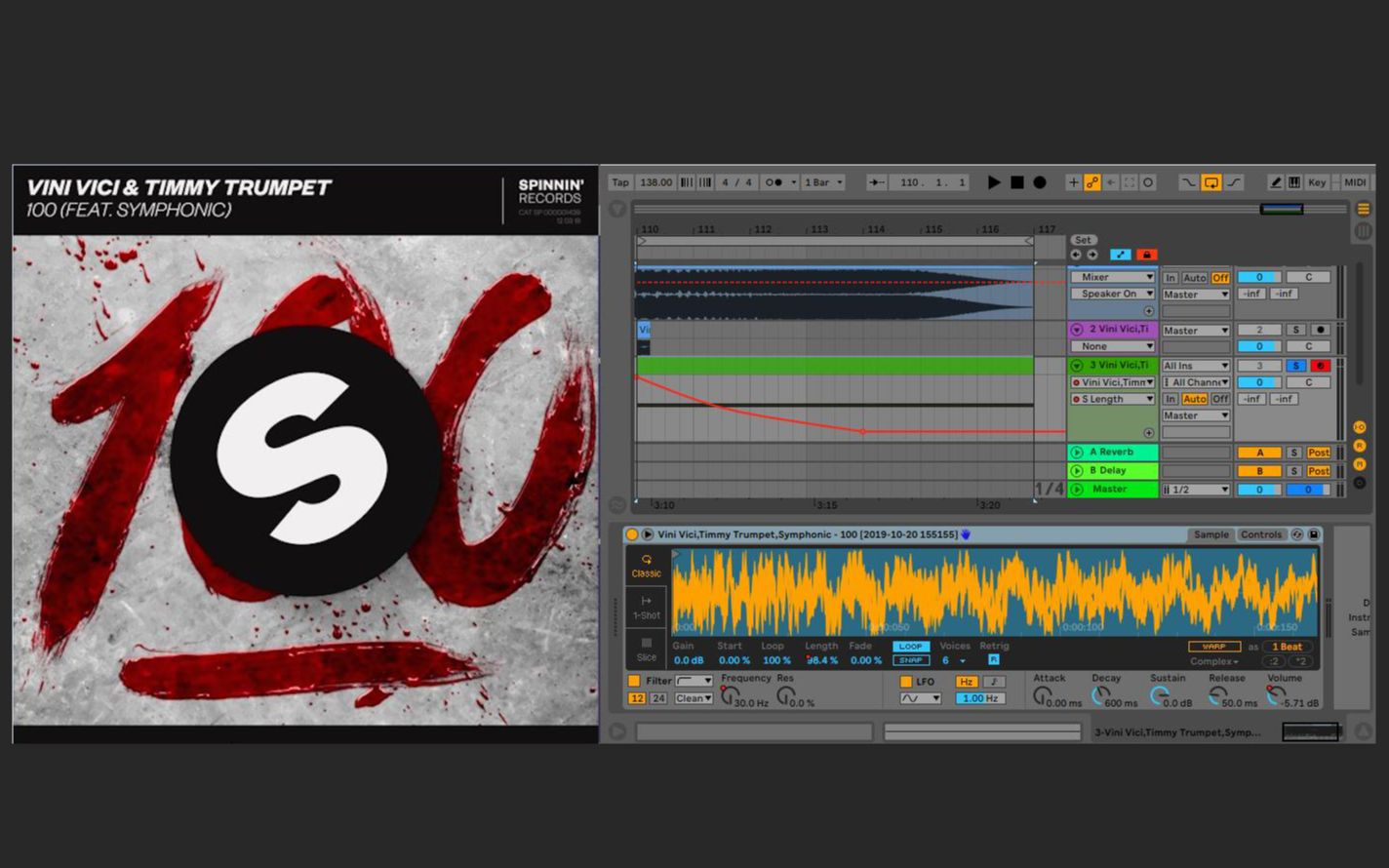Open the All Ins input dropdown

coord(1196,366)
